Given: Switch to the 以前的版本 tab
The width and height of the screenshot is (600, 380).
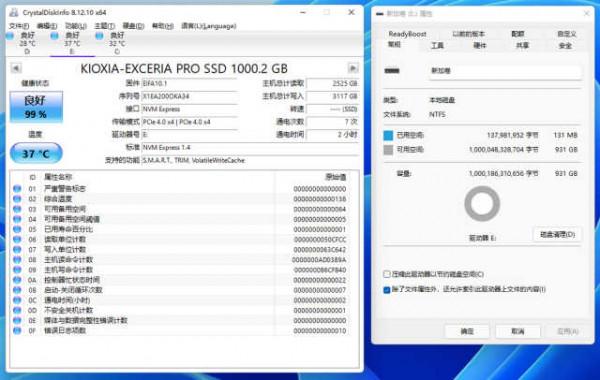Looking at the screenshot, I should 468,34.
